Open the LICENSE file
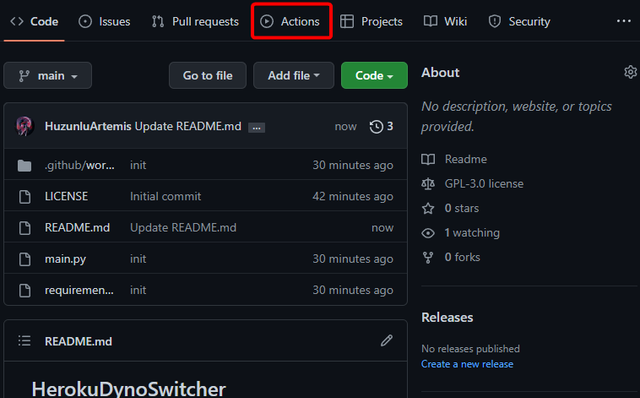The image size is (640, 398). tap(66, 196)
